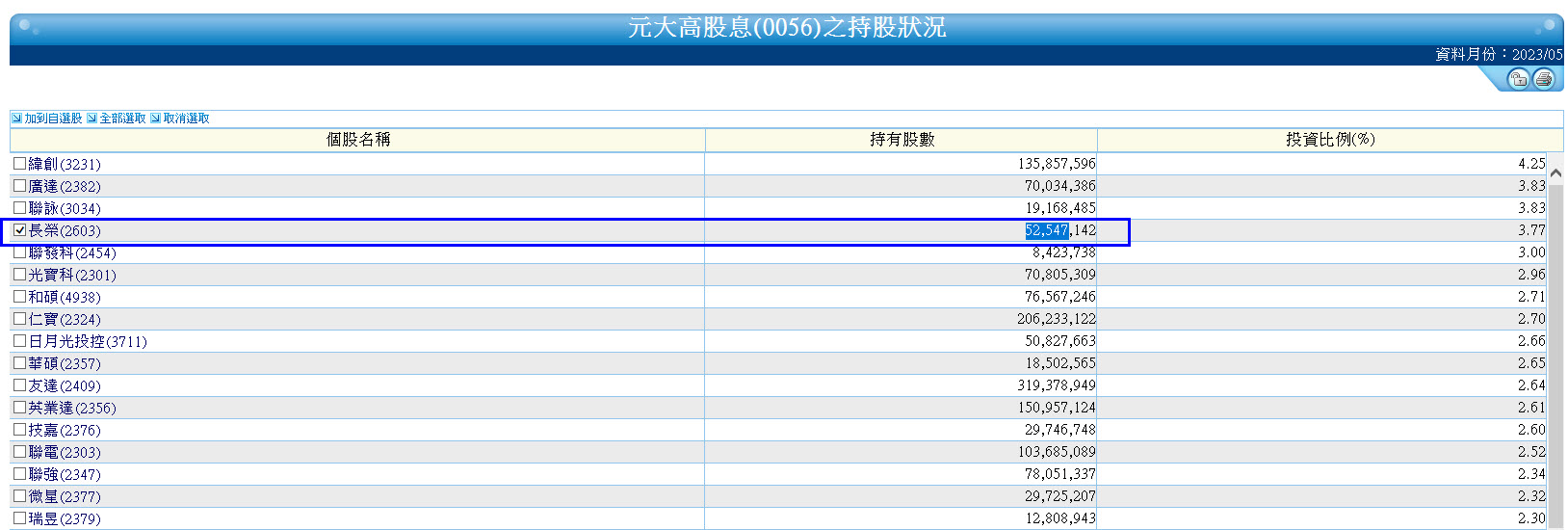Screen dimensions: 1568x530
Task: Open the 和碩(4938) stock link
Action: (65, 298)
